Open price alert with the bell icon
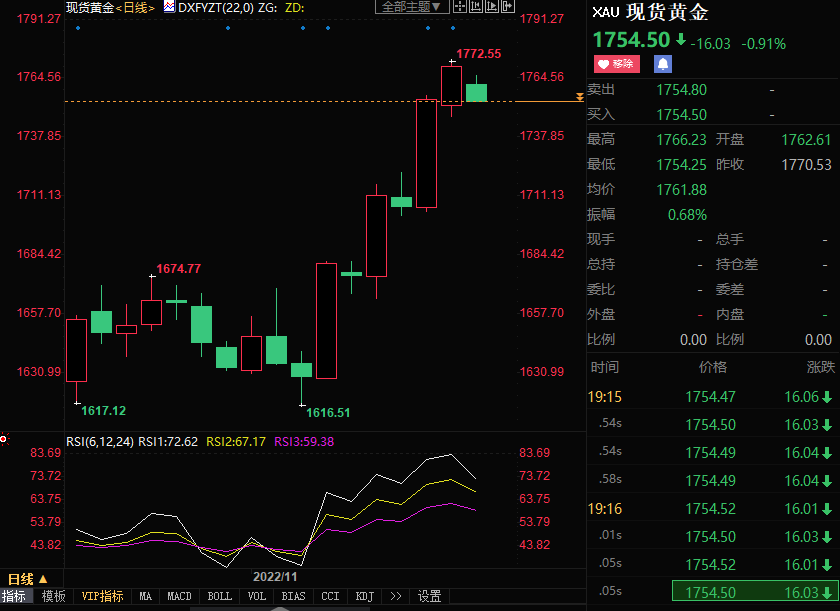 click(x=662, y=64)
